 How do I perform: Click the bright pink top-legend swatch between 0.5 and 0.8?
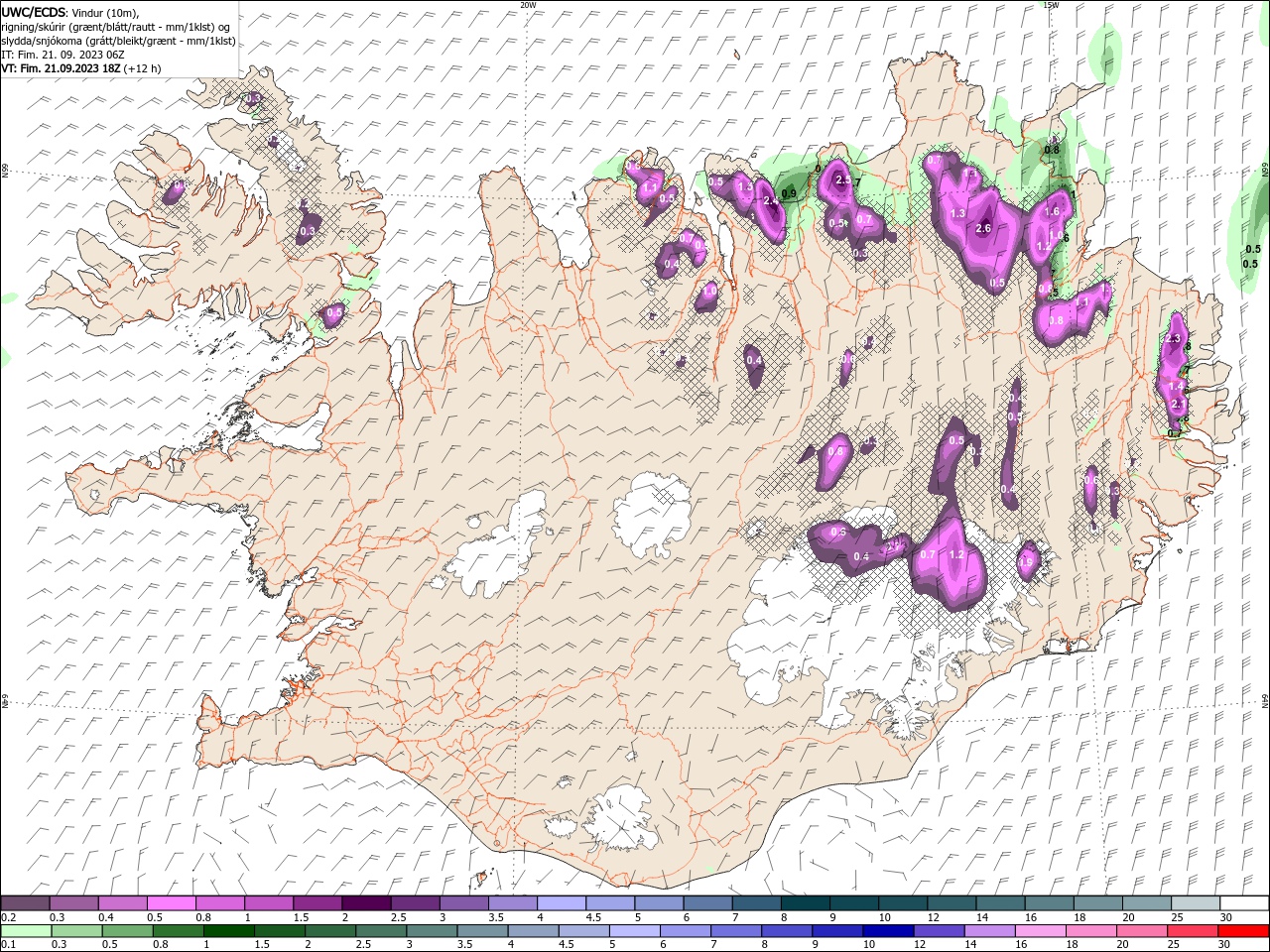point(171,903)
